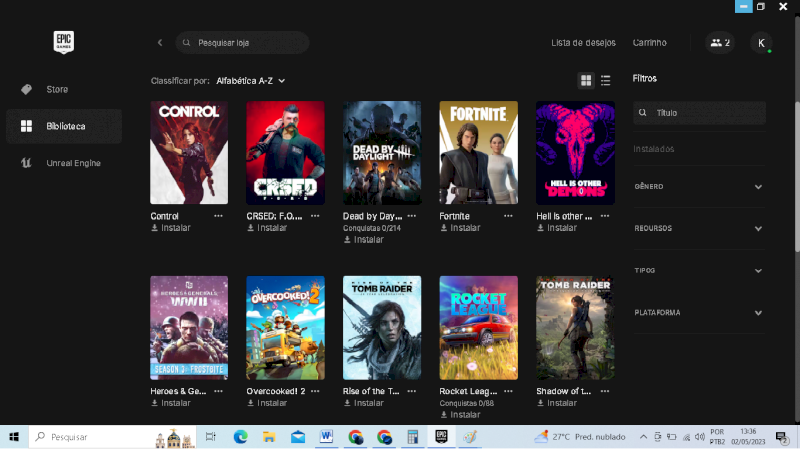Viewport: 800px width, 449px height.
Task: Install Rocket League
Action: [x=460, y=414]
